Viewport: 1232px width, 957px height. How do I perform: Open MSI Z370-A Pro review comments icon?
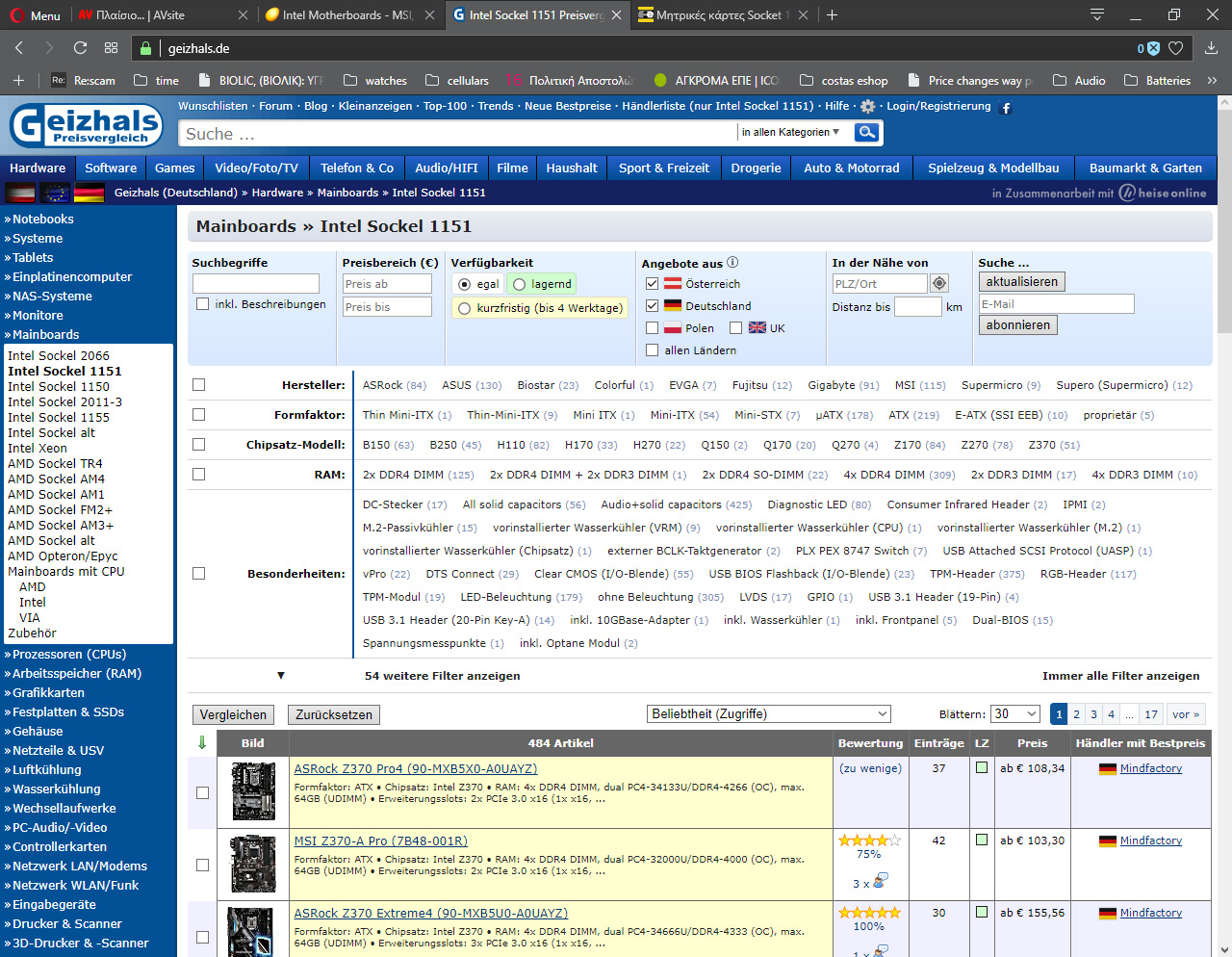[x=880, y=881]
